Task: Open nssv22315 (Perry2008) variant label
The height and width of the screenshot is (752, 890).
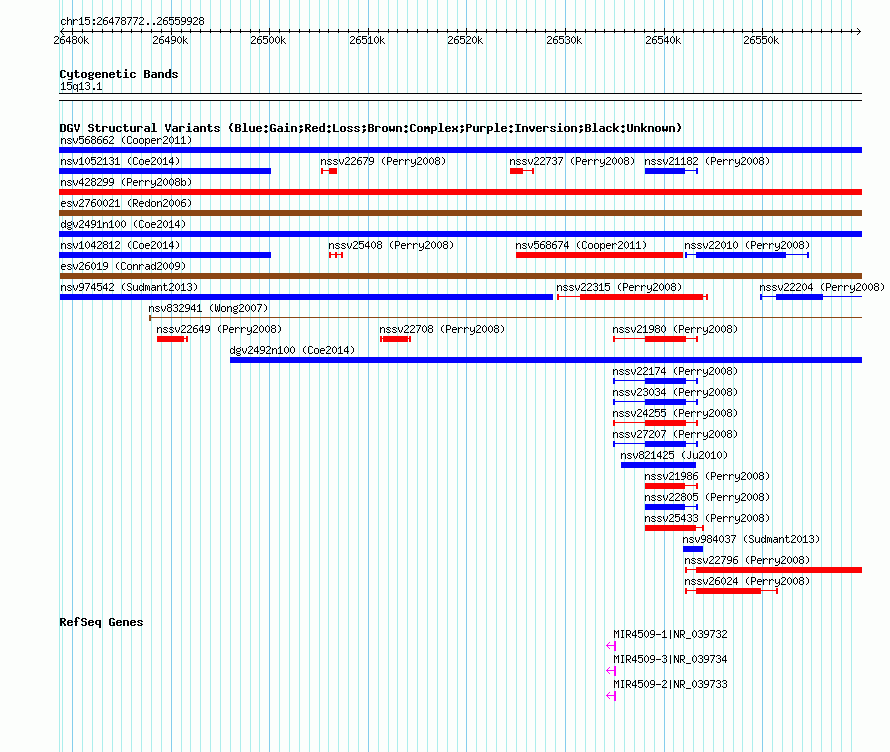Action: (619, 287)
